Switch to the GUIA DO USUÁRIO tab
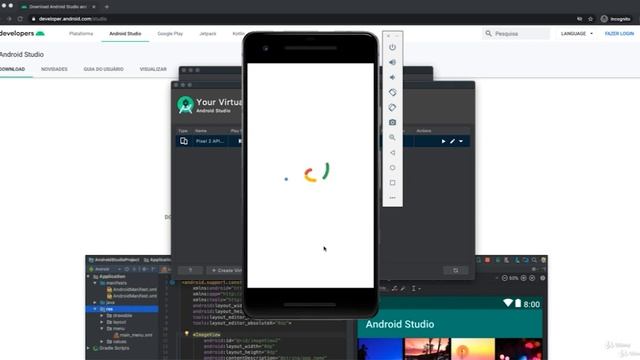 point(104,69)
